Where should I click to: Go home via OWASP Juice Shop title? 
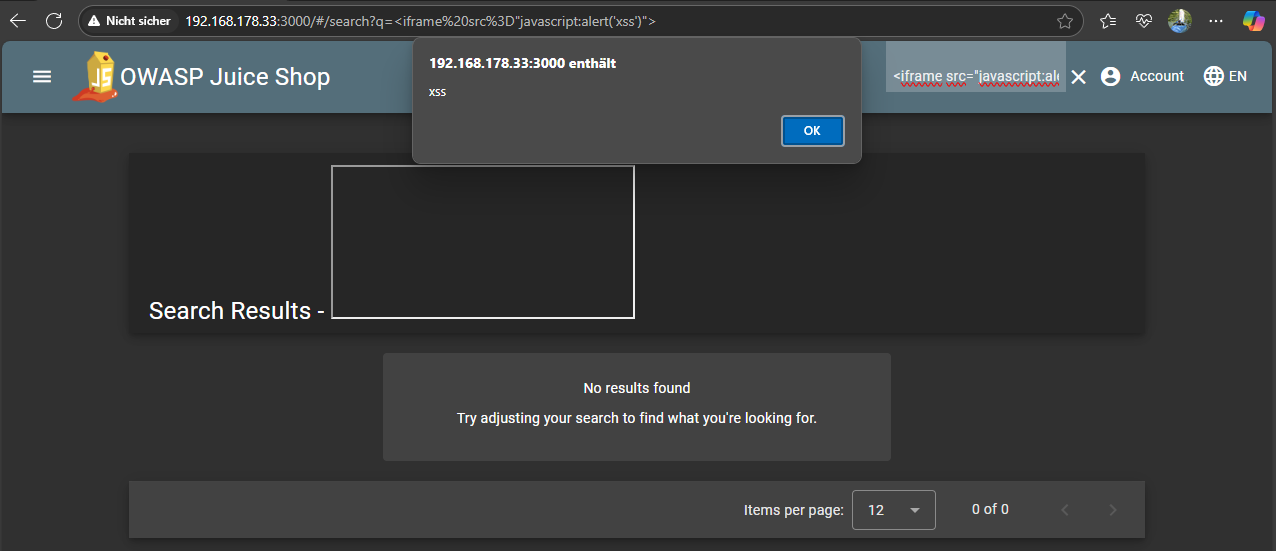(x=225, y=77)
